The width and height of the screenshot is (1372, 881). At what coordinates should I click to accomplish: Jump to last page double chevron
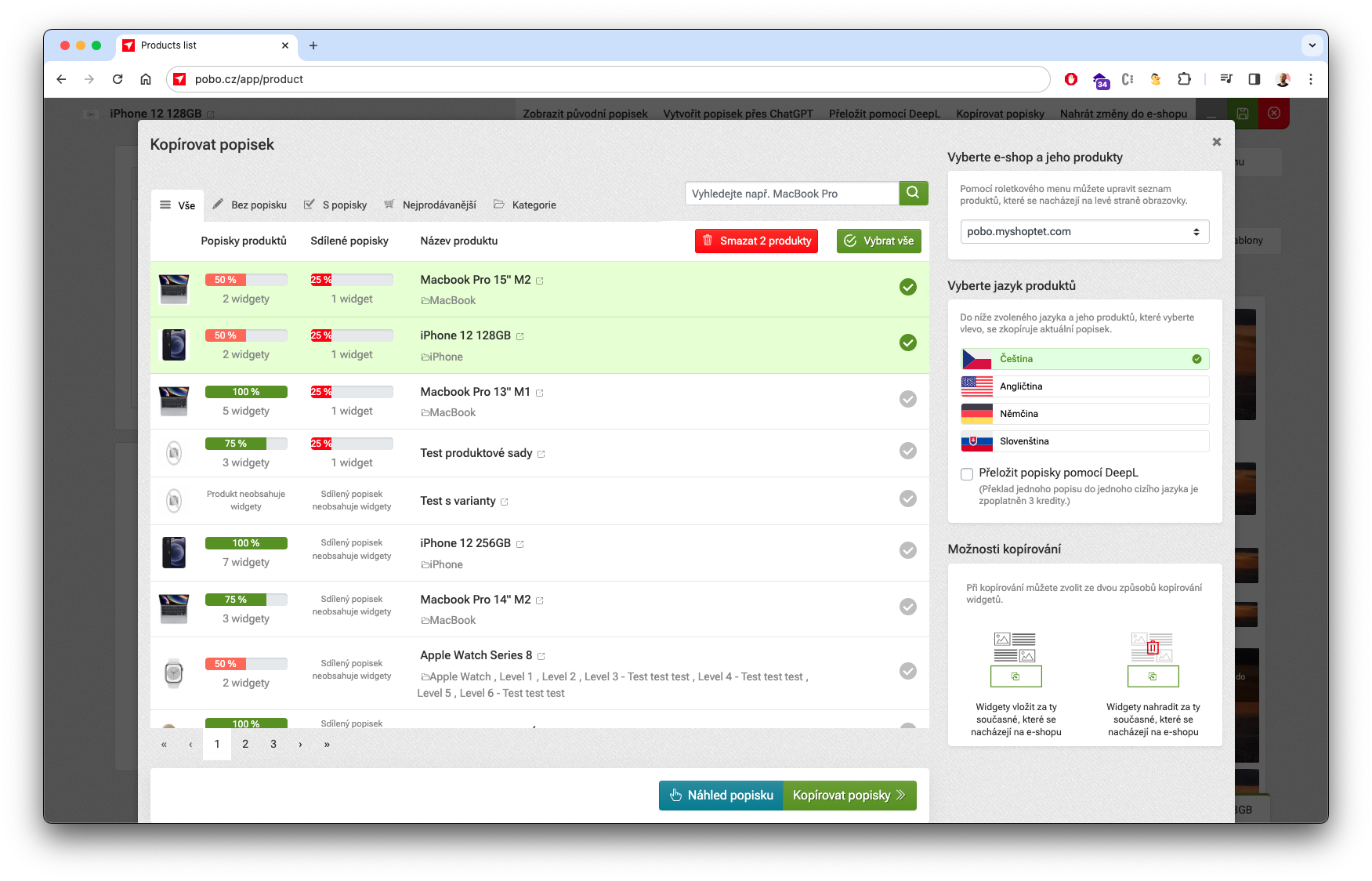coord(327,745)
